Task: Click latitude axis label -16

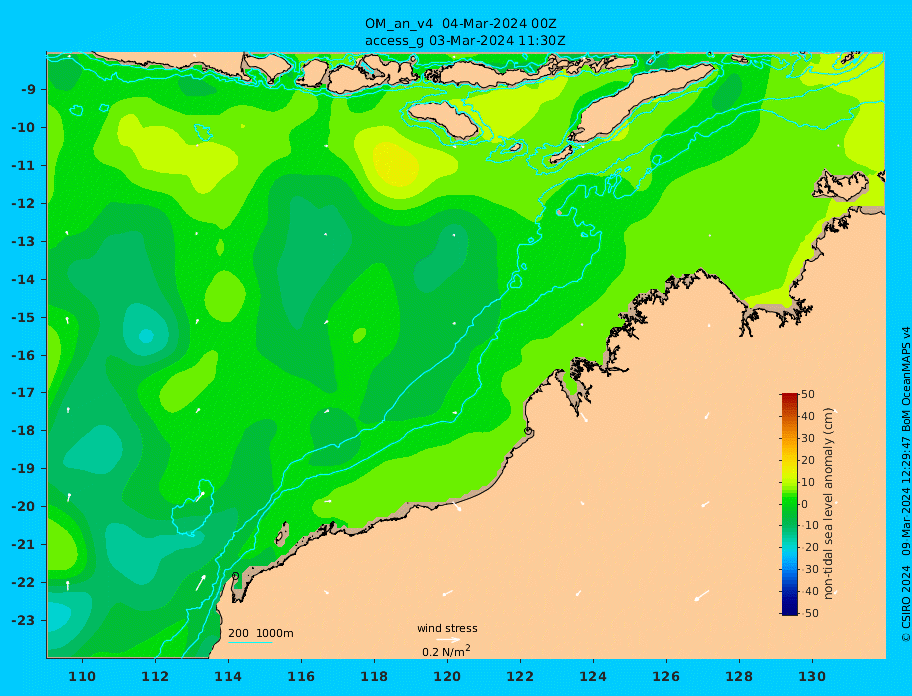Action: point(23,355)
